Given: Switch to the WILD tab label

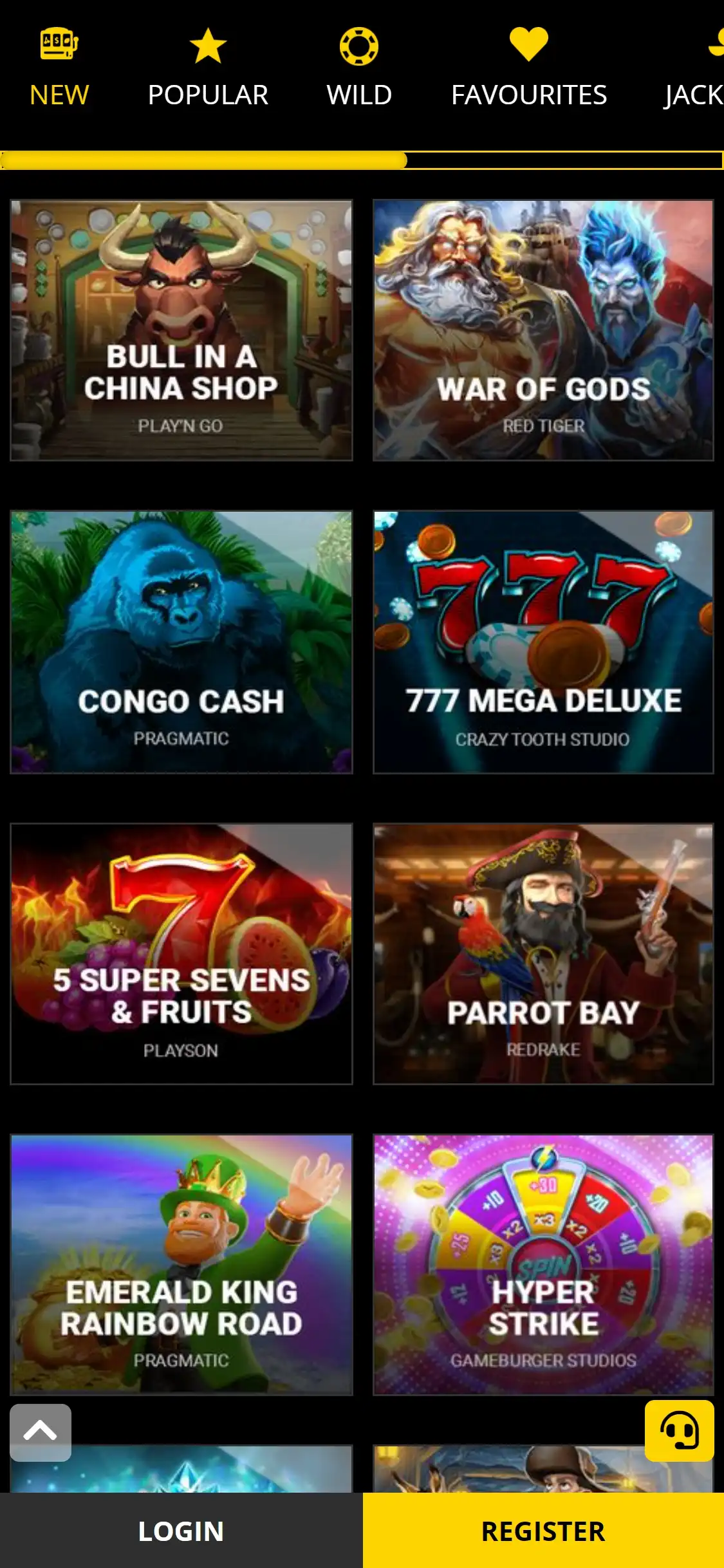Looking at the screenshot, I should point(359,95).
